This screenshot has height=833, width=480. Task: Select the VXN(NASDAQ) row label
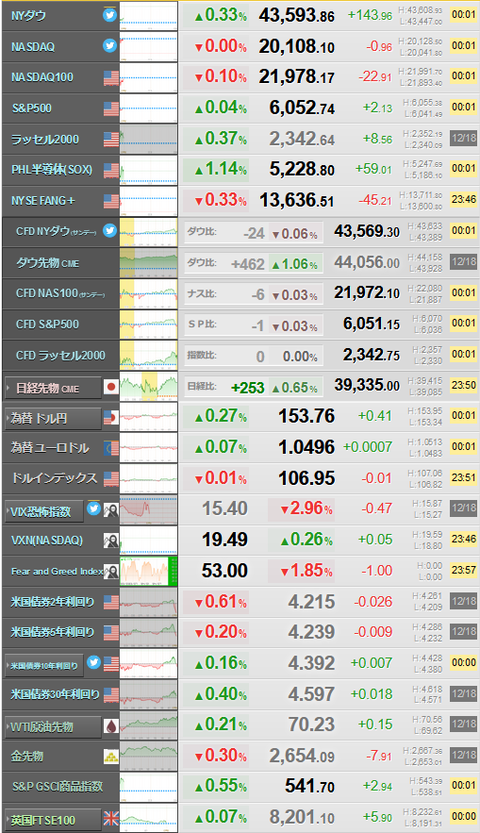pos(47,541)
